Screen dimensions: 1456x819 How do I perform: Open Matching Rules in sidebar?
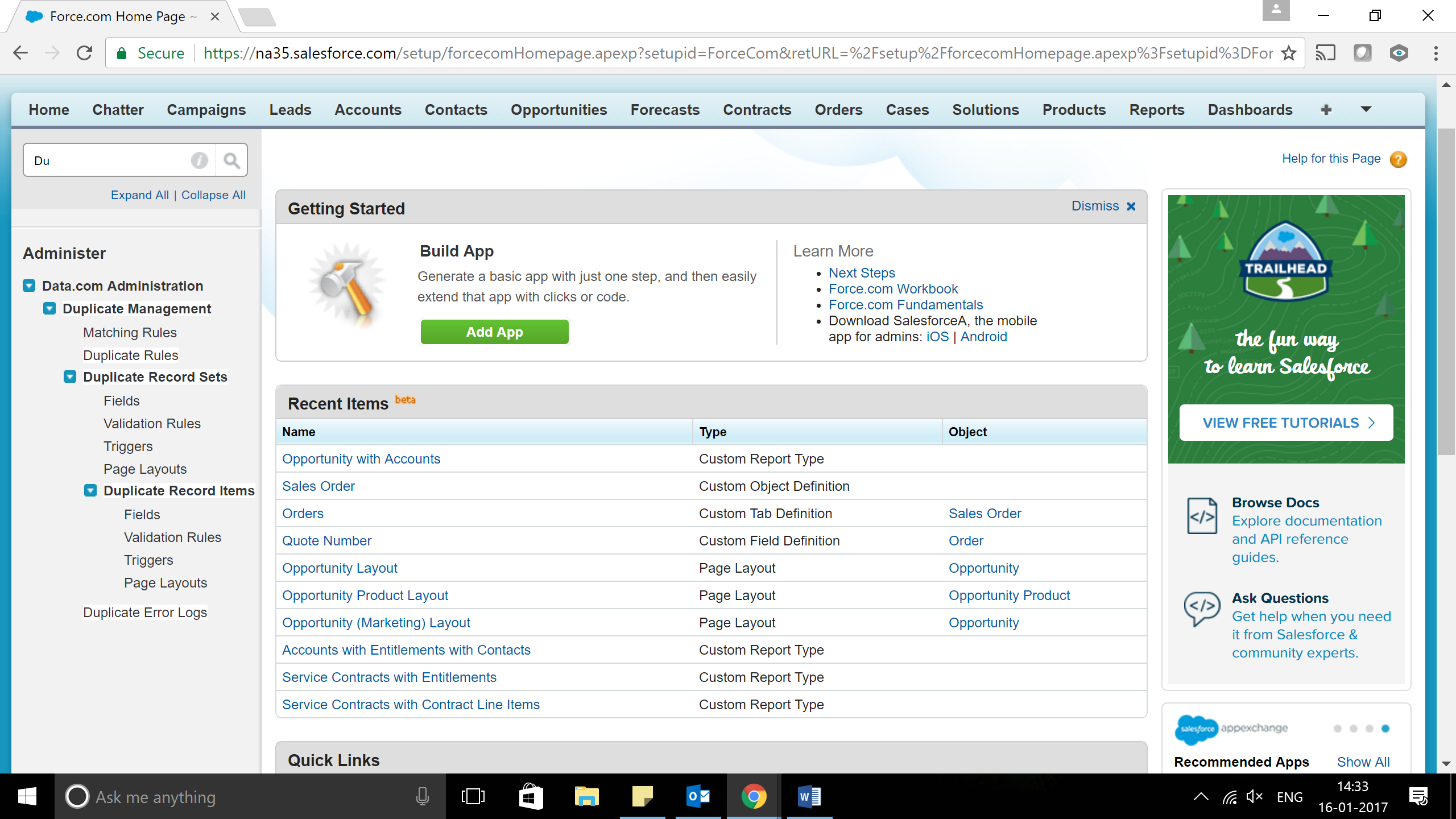pos(130,333)
